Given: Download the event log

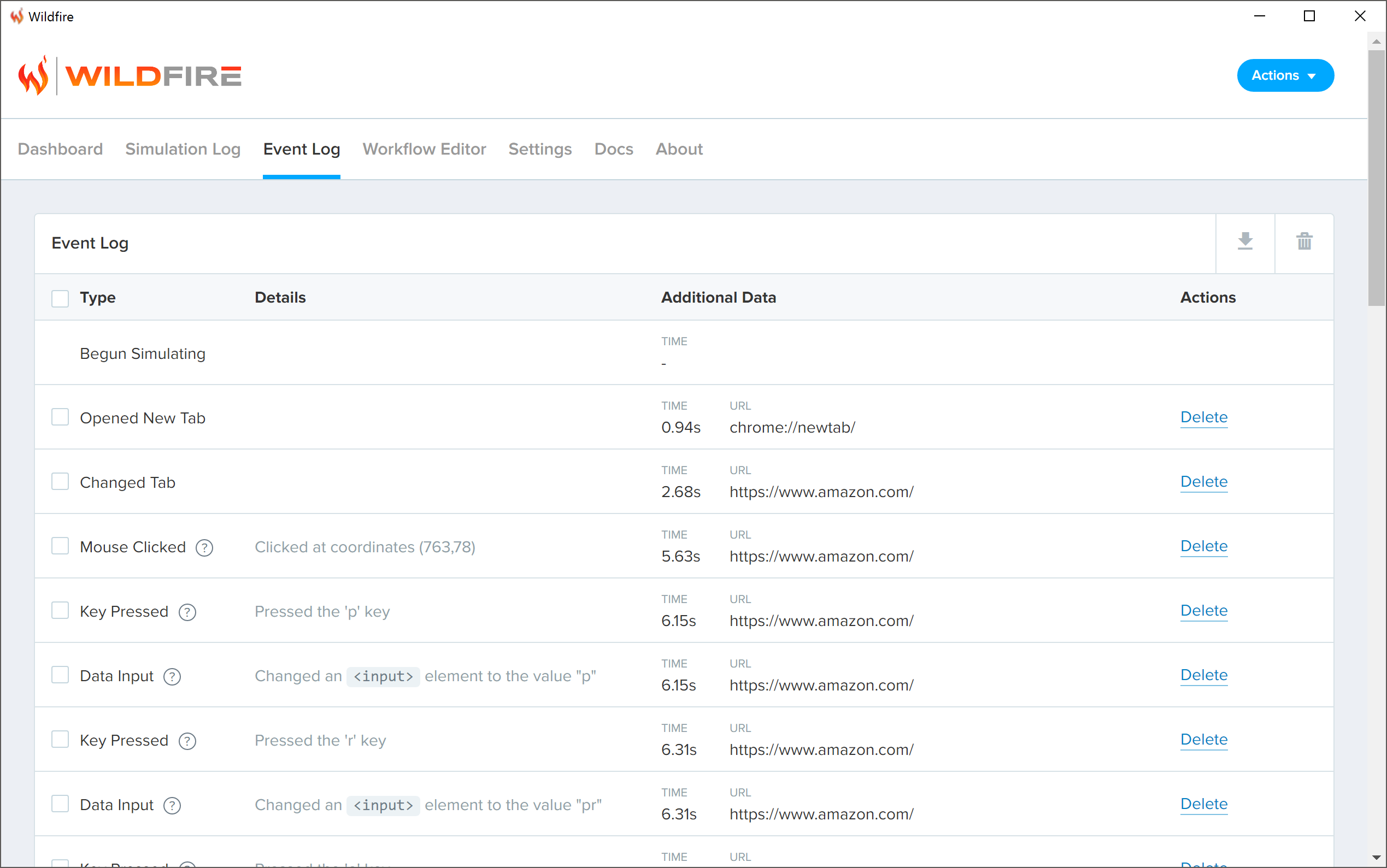Looking at the screenshot, I should [1244, 242].
